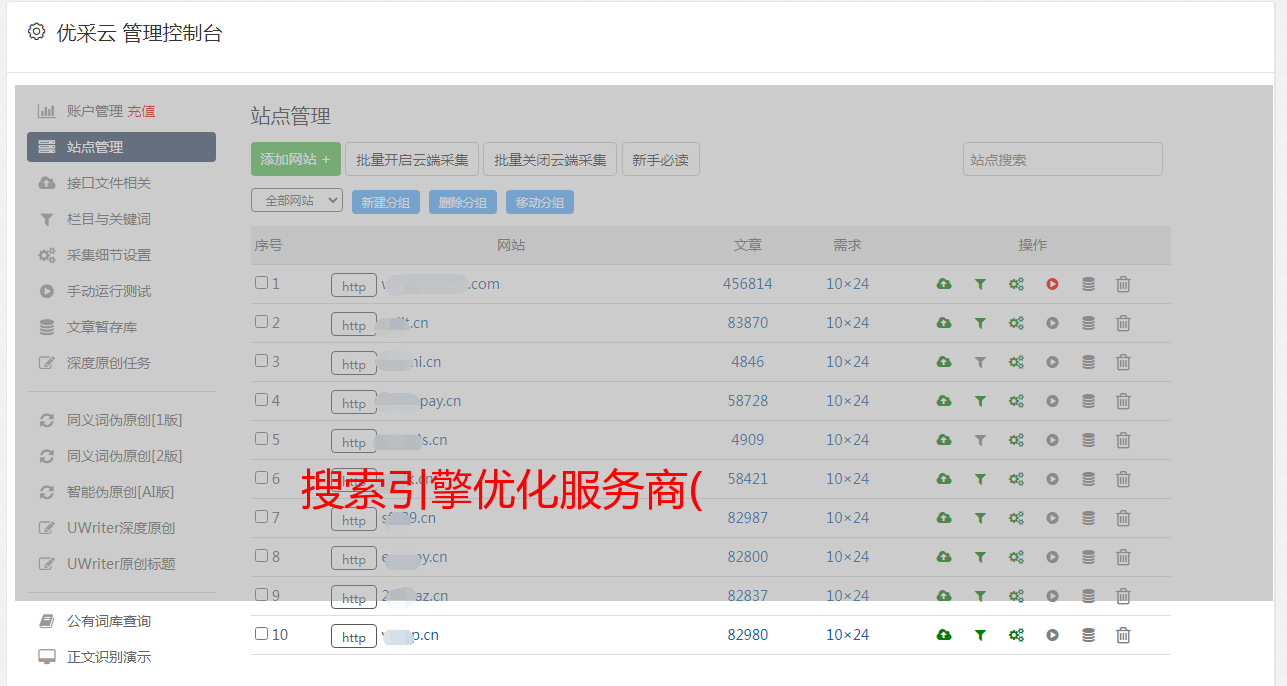Open 采集细节设置 sidebar item
Screen dimensions: 1287x686
coord(109,255)
